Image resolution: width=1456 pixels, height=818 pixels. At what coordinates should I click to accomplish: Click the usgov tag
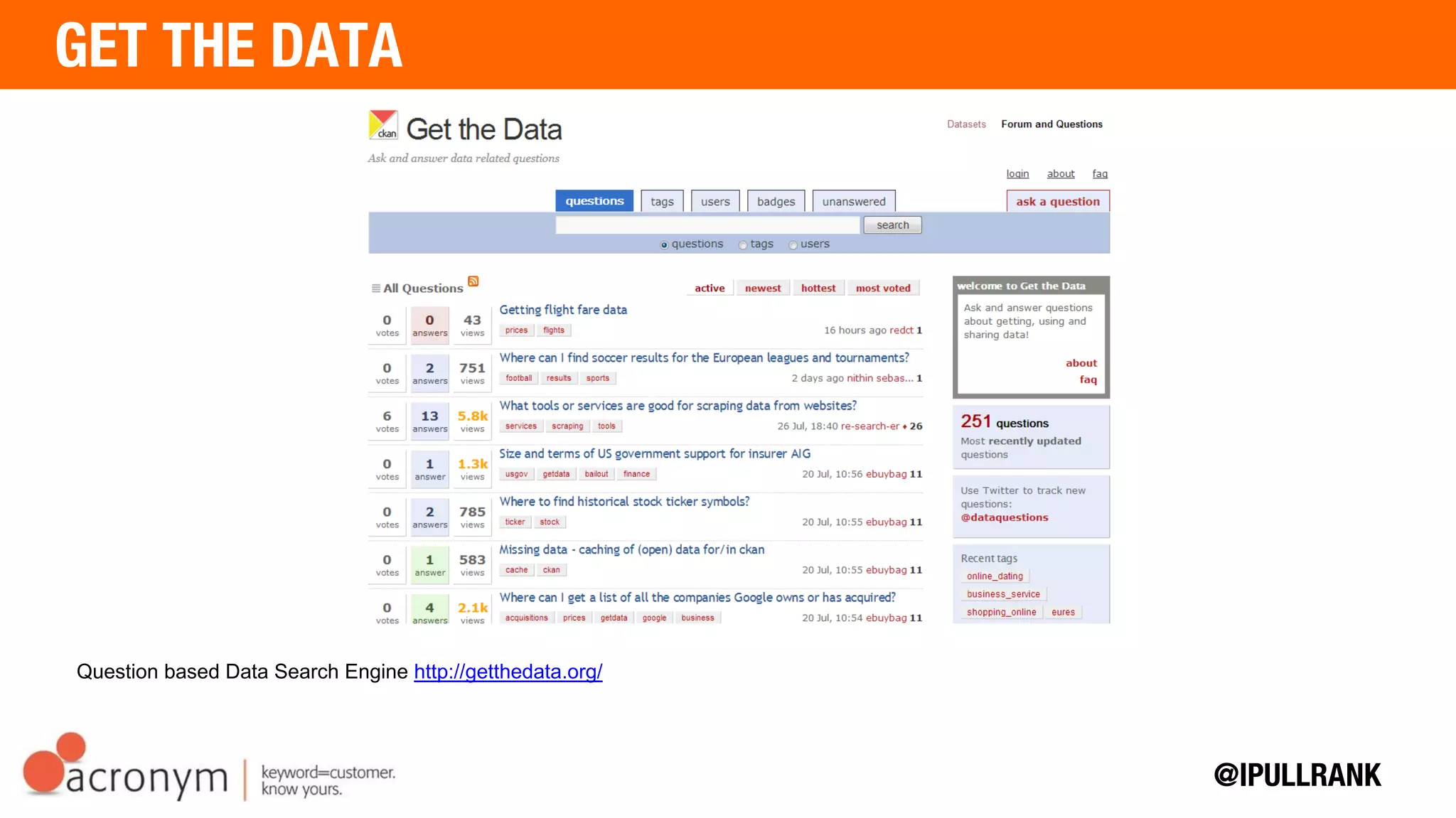pos(516,474)
